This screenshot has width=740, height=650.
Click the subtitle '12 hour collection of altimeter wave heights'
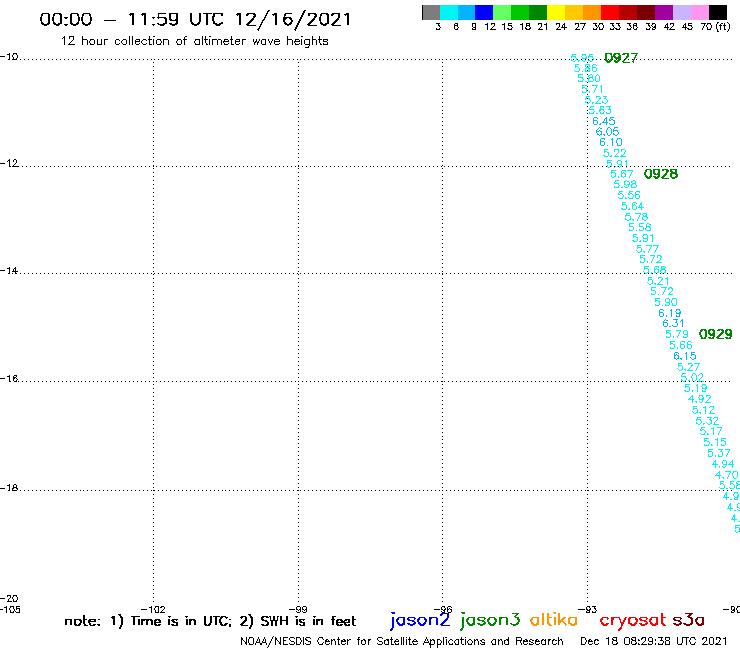coord(194,41)
